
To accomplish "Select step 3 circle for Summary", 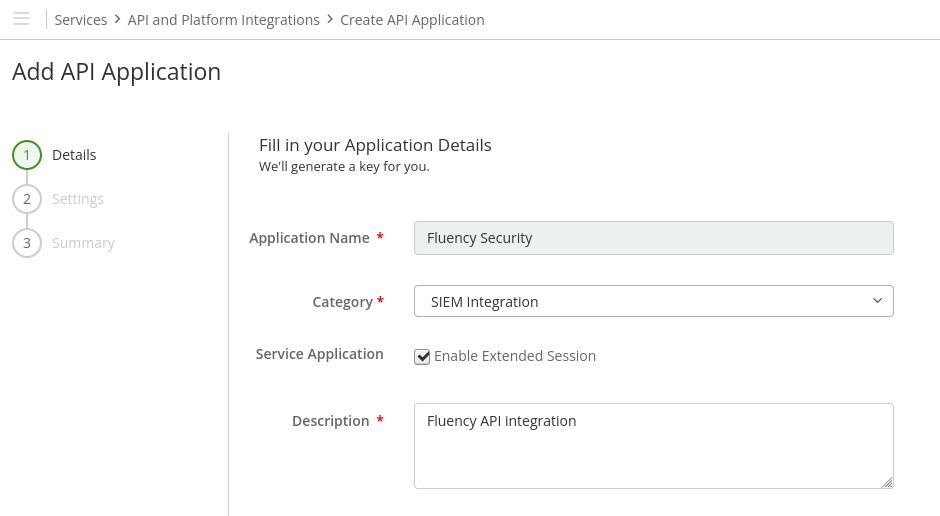I will click(x=27, y=243).
